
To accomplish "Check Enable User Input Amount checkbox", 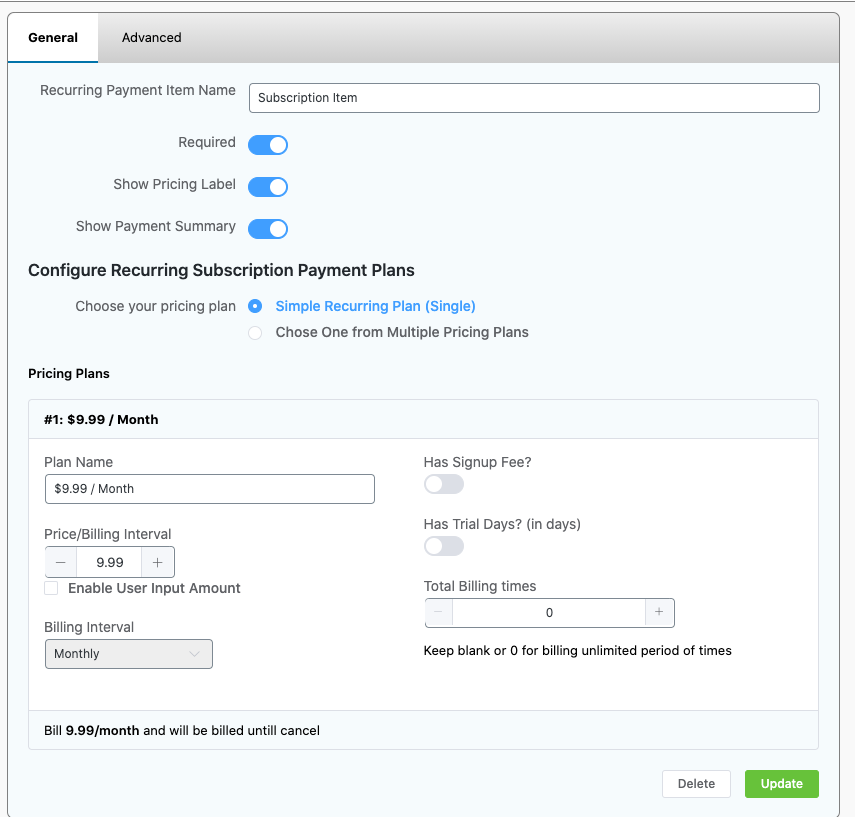I will click(51, 589).
